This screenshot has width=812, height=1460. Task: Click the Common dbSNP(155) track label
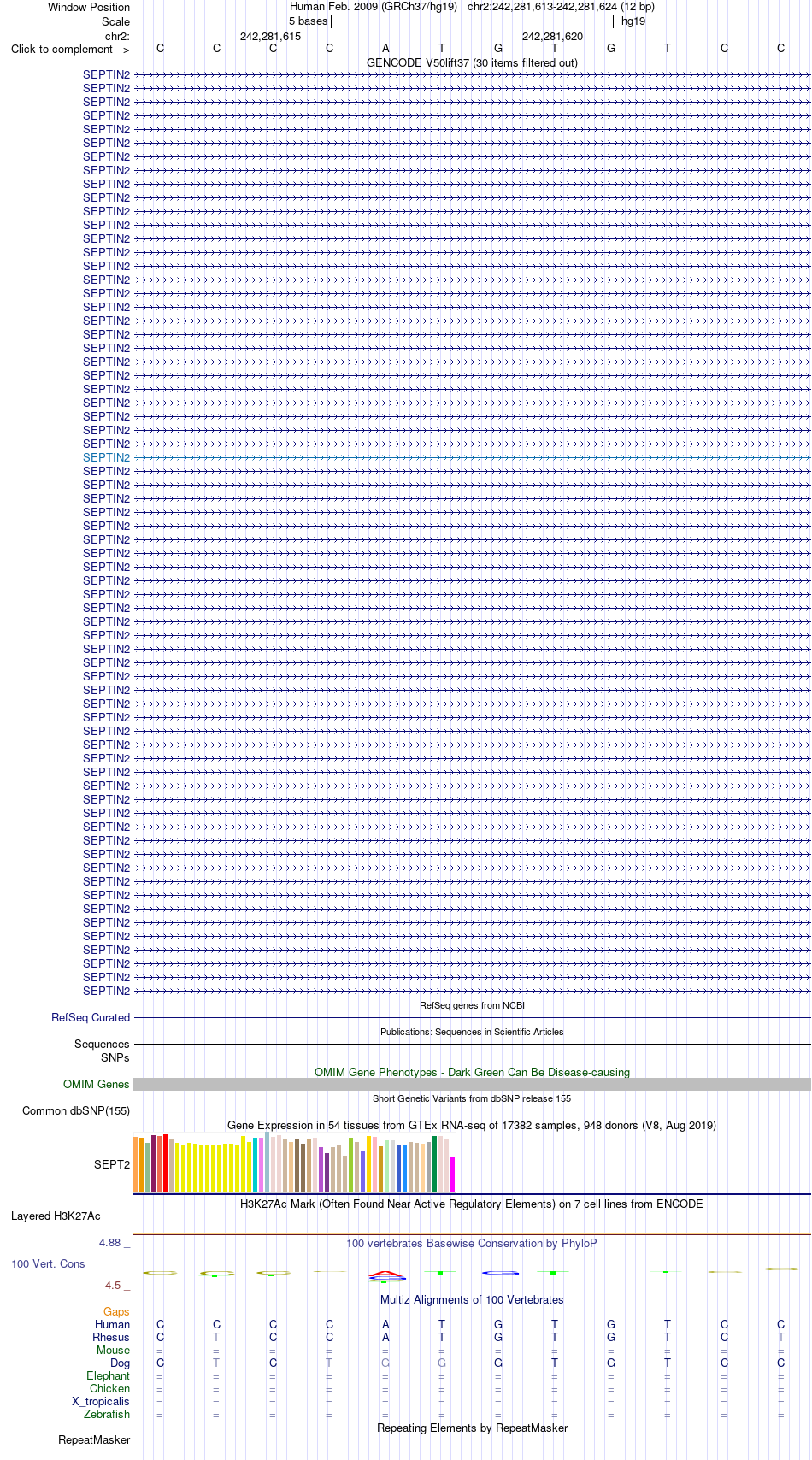pos(76,1110)
